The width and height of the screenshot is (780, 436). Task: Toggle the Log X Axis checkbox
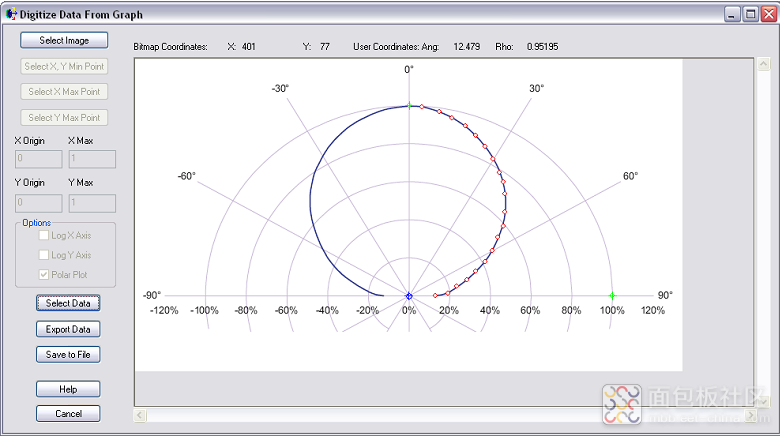(x=44, y=235)
